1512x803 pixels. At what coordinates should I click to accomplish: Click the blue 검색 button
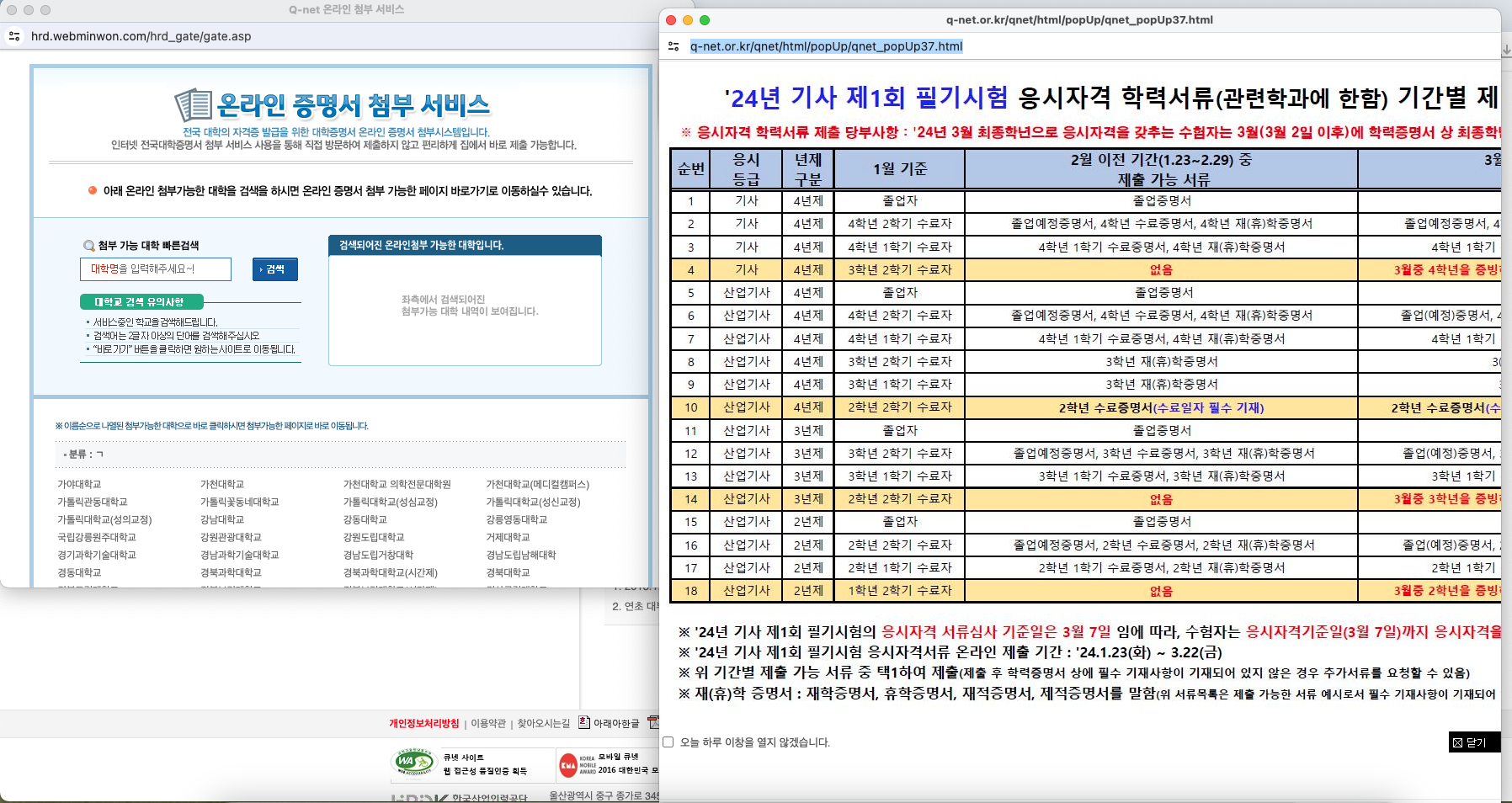point(275,269)
